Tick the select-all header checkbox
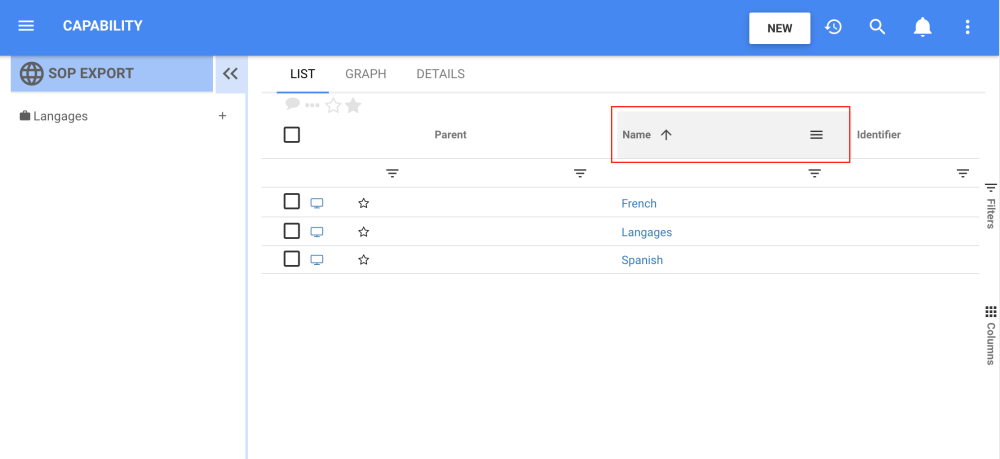This screenshot has width=1000, height=459. pos(292,135)
